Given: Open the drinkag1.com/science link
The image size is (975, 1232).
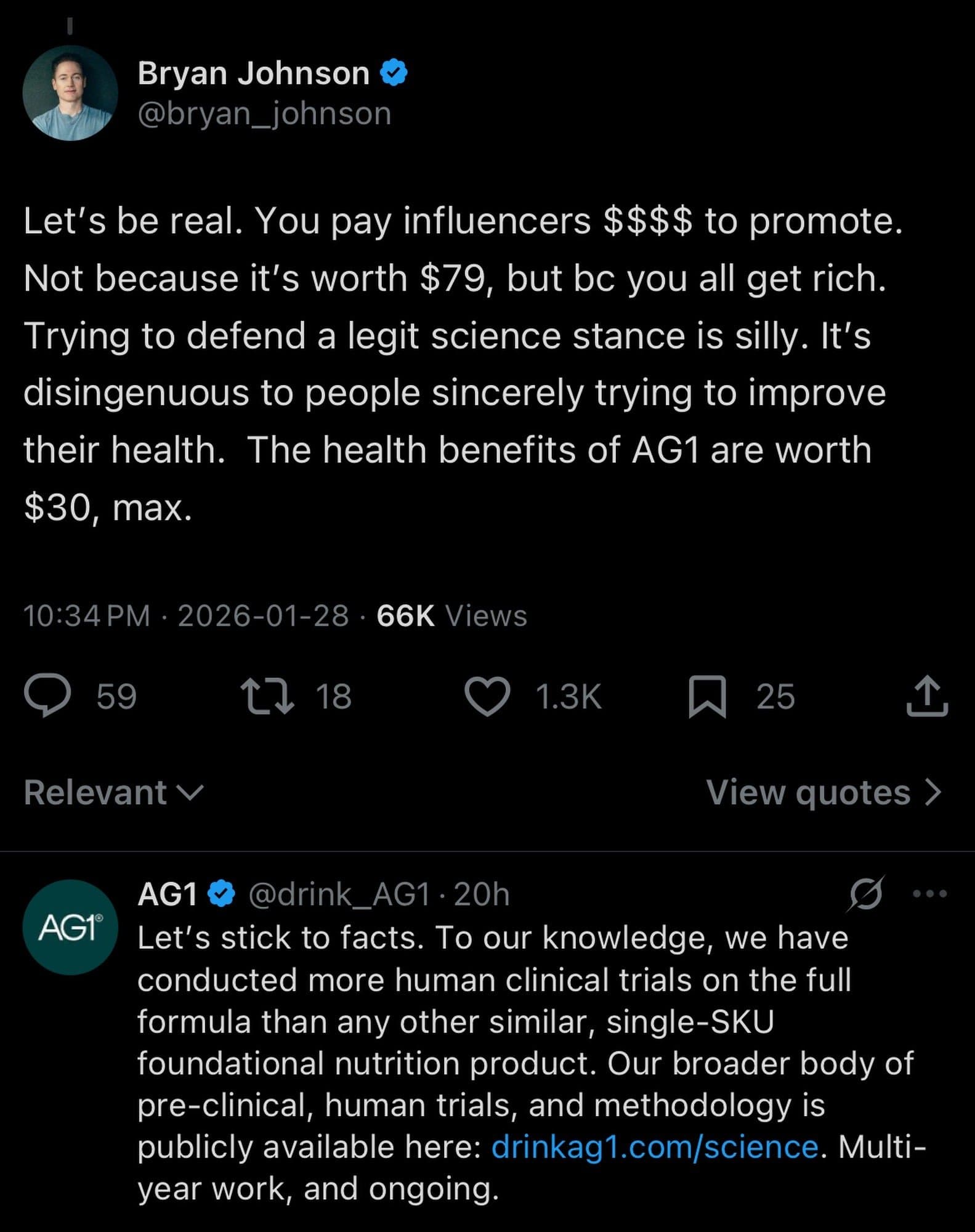Looking at the screenshot, I should pyautogui.click(x=655, y=1147).
